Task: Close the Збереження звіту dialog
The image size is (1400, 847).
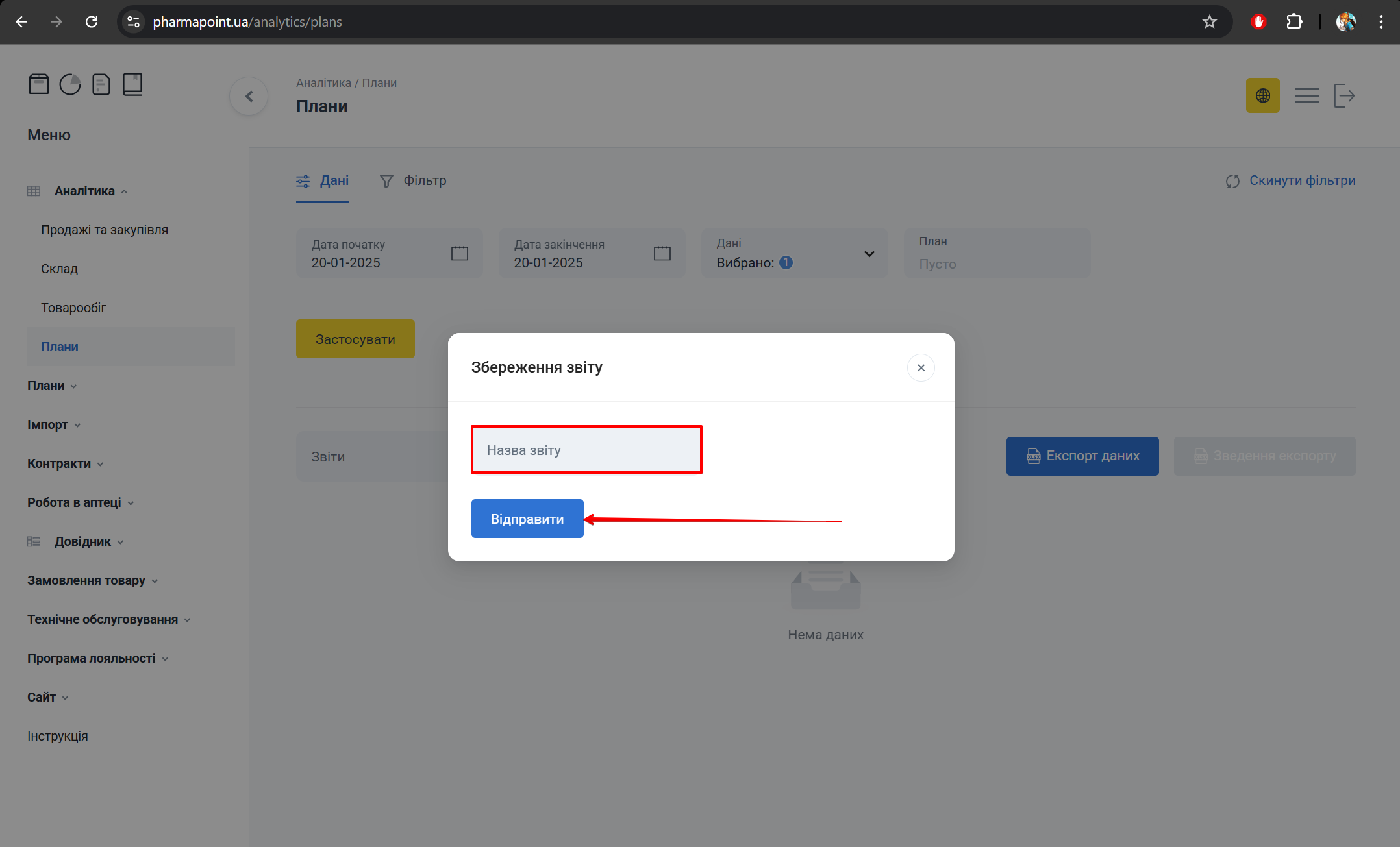Action: (920, 368)
